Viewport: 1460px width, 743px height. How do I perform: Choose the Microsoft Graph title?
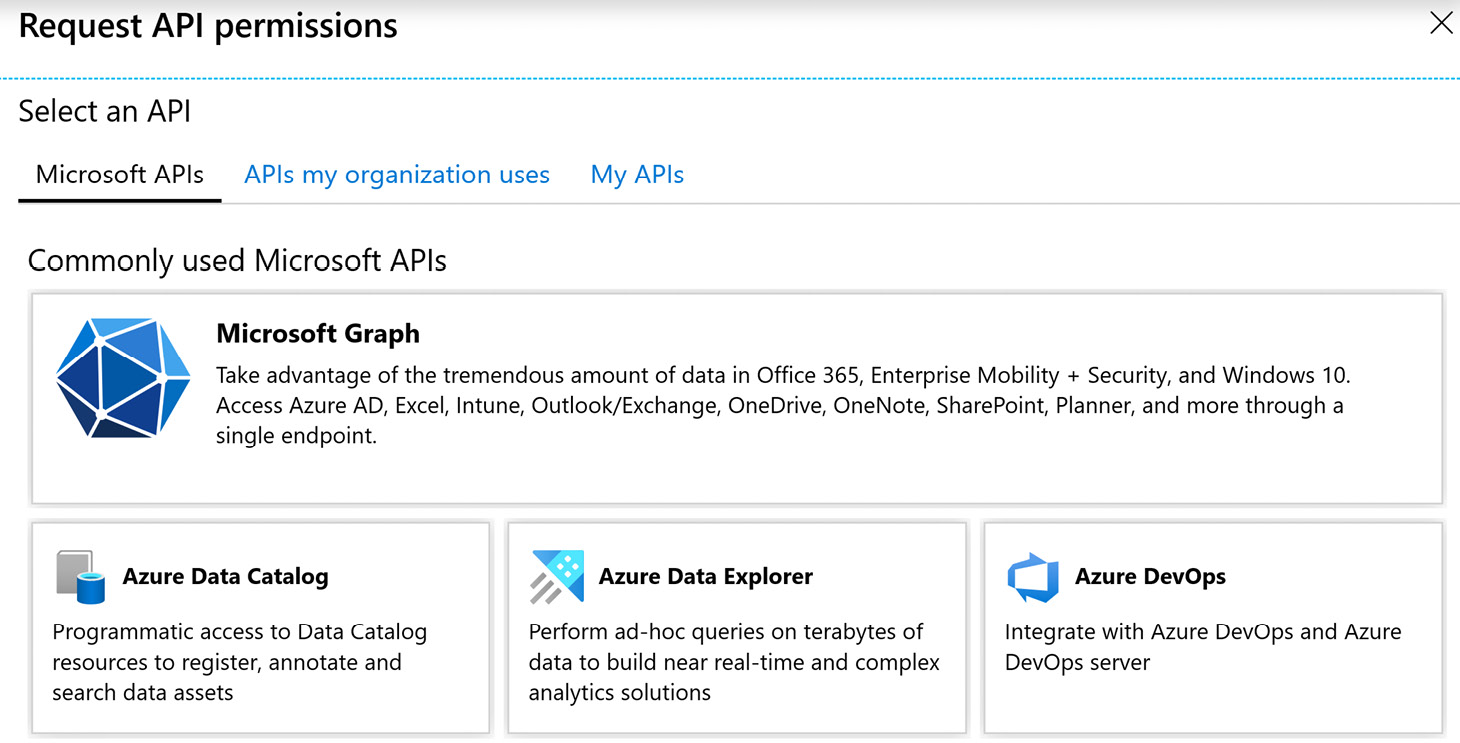(x=318, y=333)
